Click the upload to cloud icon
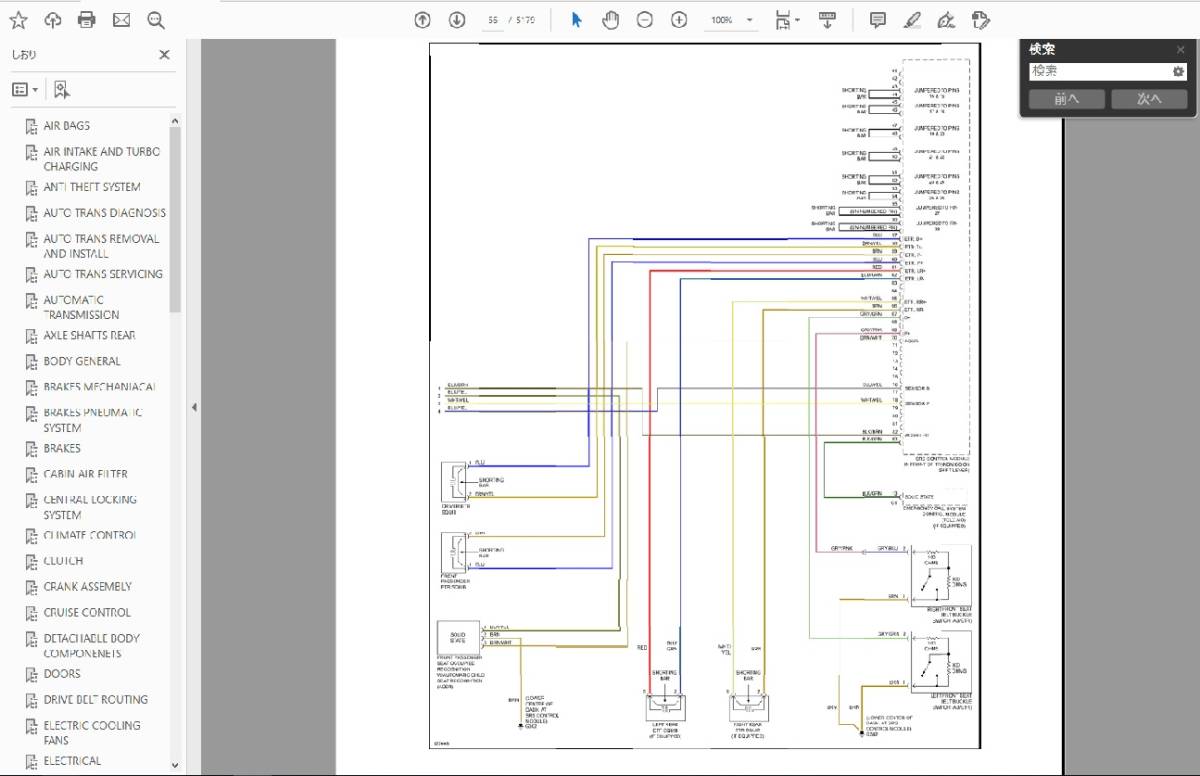1200x776 pixels. coord(53,19)
